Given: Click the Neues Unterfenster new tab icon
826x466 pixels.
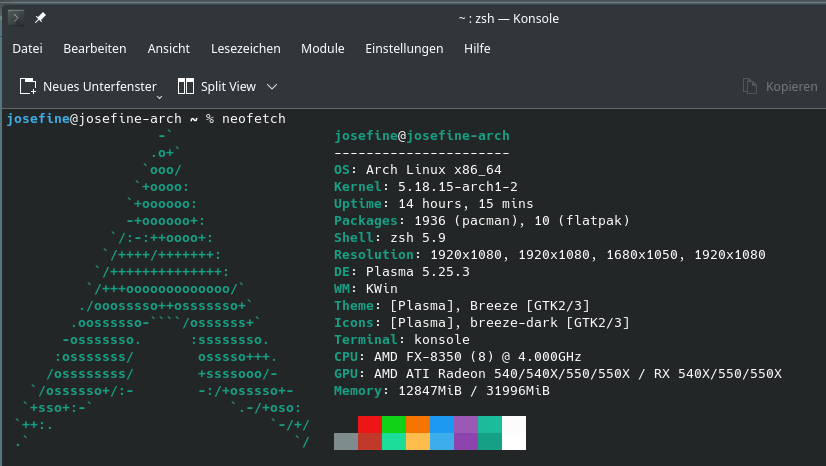Looking at the screenshot, I should click(x=28, y=86).
